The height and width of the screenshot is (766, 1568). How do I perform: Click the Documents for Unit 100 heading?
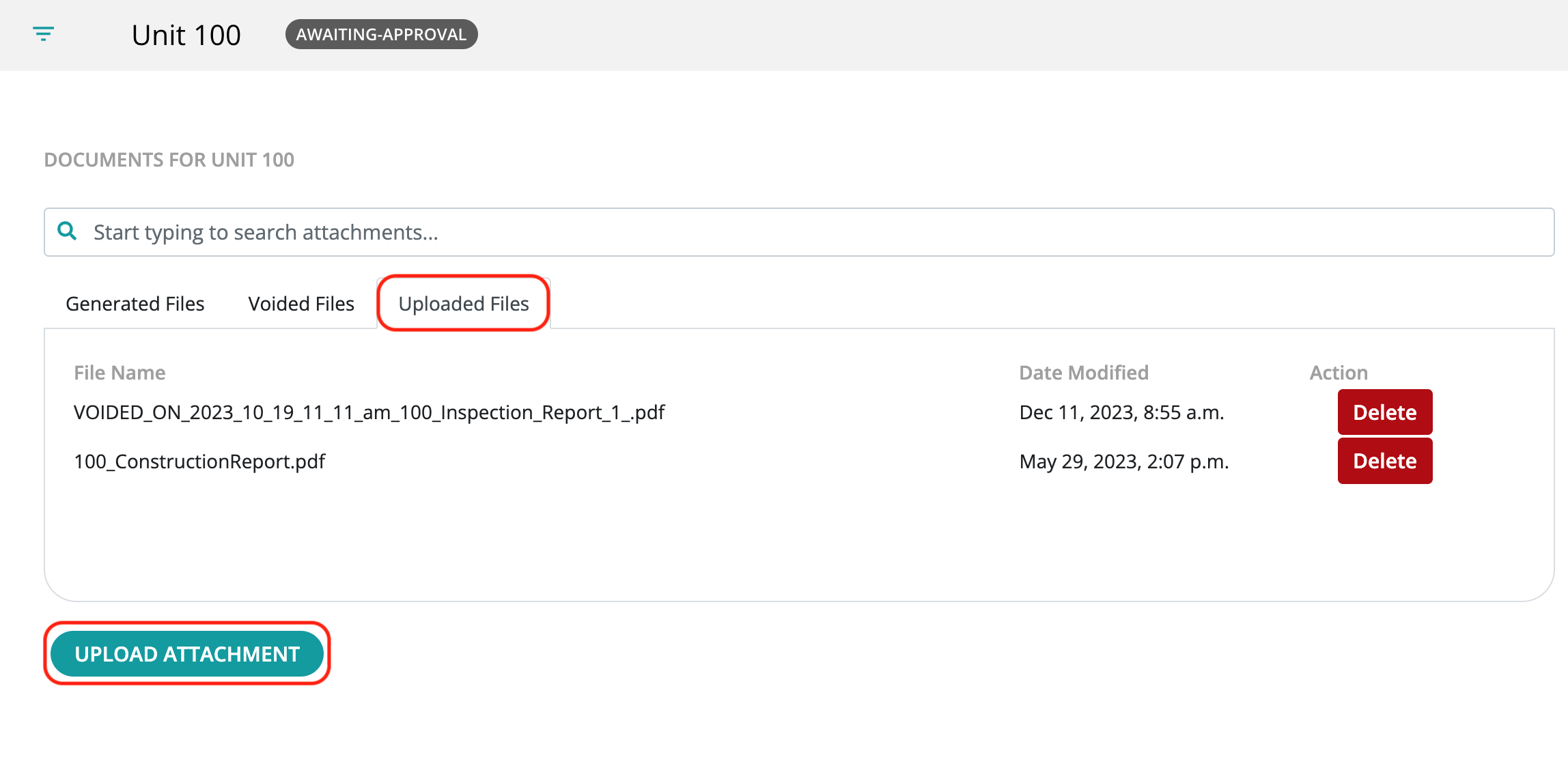169,160
